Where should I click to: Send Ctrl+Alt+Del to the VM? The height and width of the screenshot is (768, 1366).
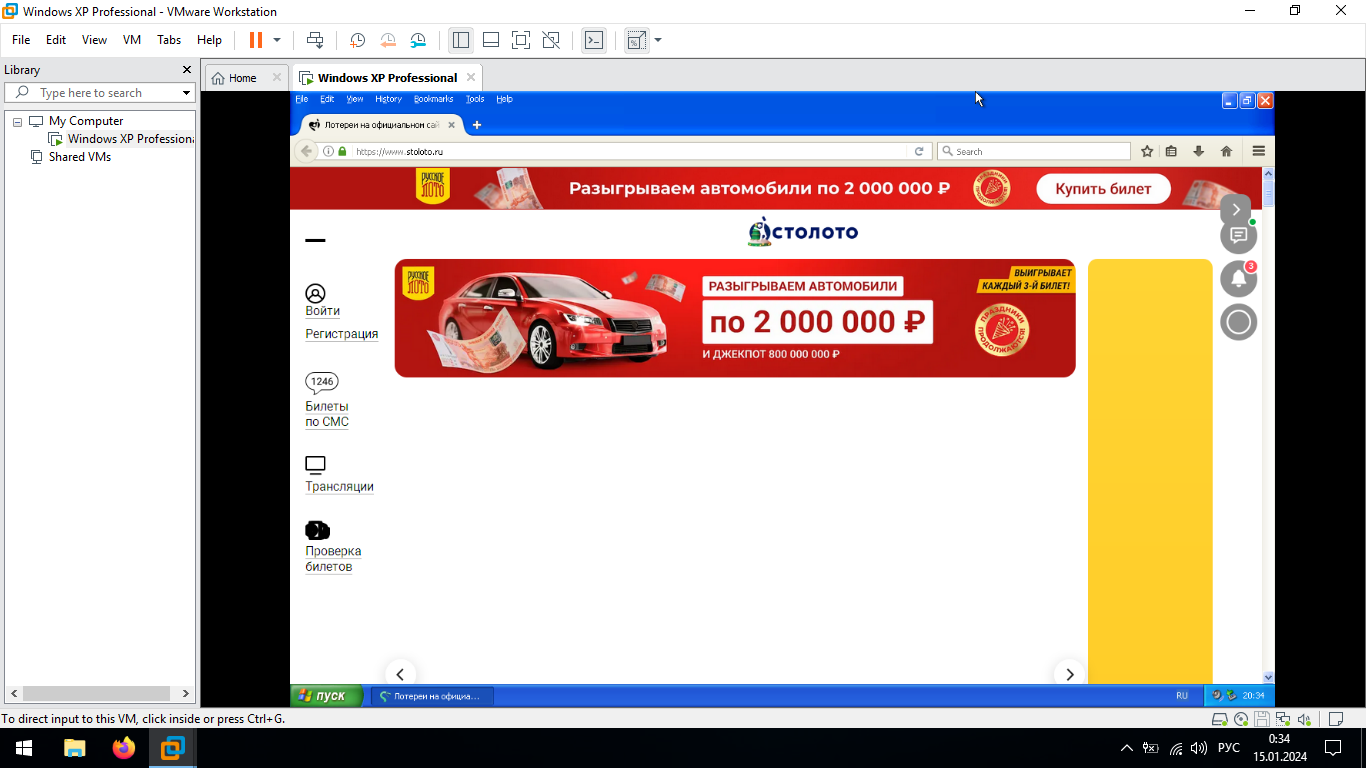[315, 40]
